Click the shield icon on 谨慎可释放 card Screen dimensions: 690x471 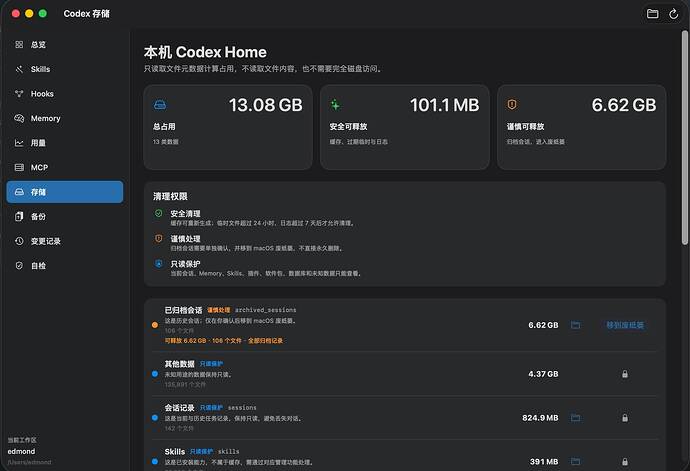coord(512,104)
